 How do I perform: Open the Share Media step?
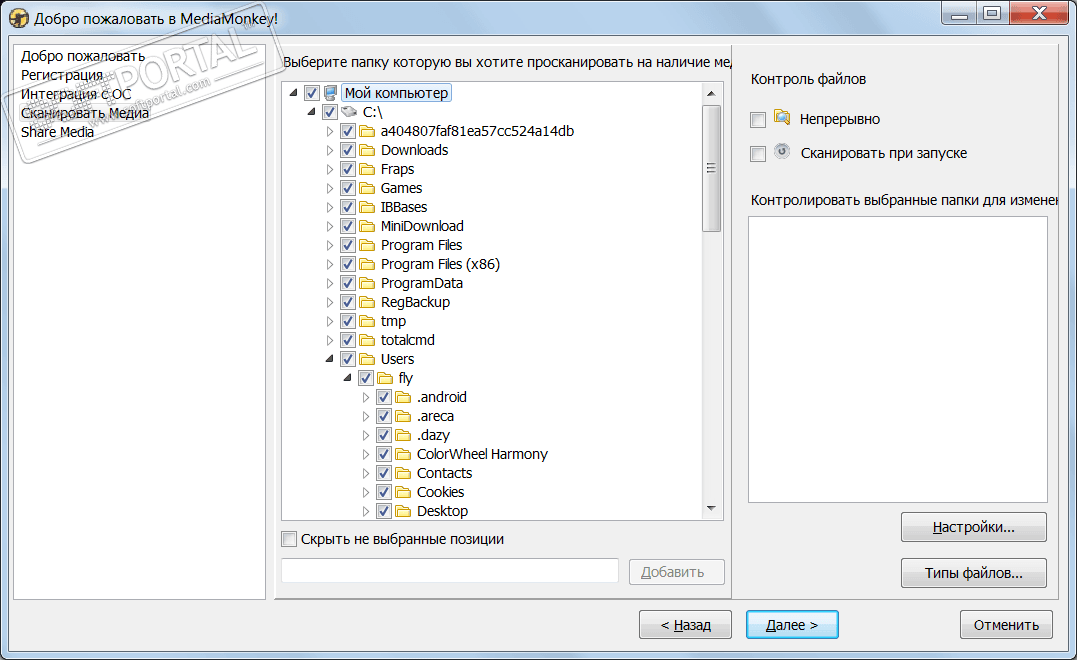pyautogui.click(x=57, y=132)
